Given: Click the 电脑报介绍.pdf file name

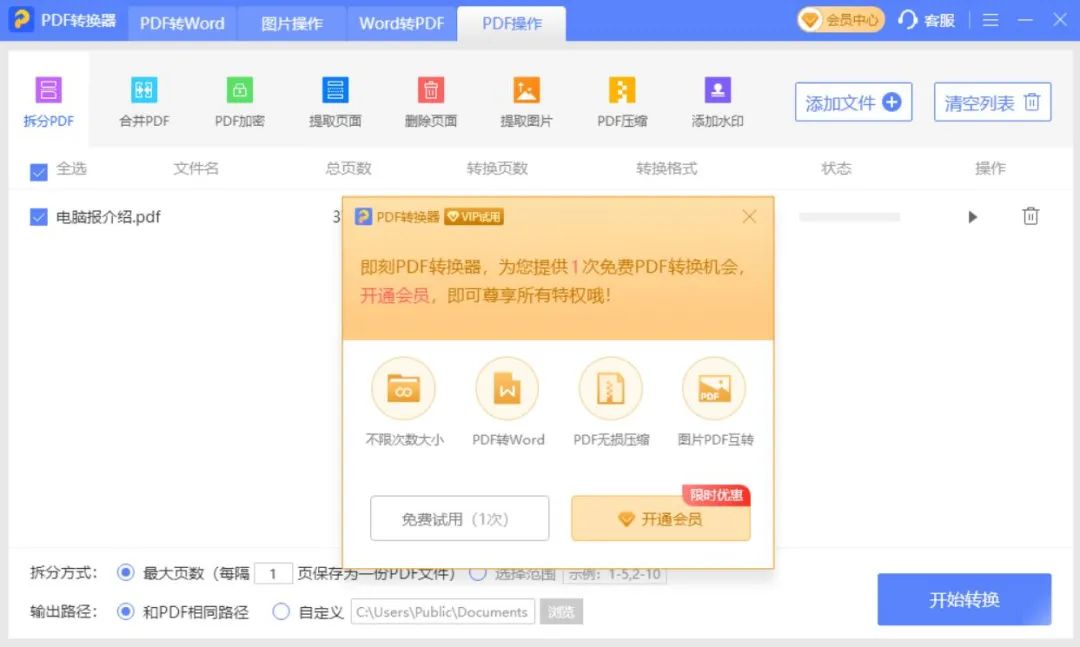Looking at the screenshot, I should pyautogui.click(x=108, y=217).
